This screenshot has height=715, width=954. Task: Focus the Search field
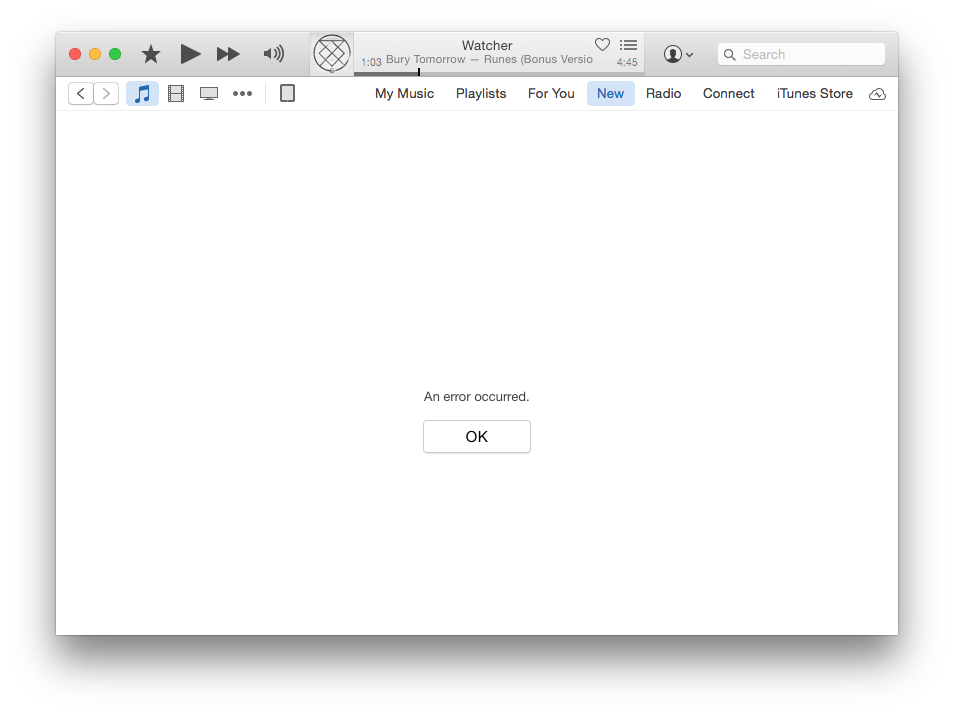pos(801,54)
